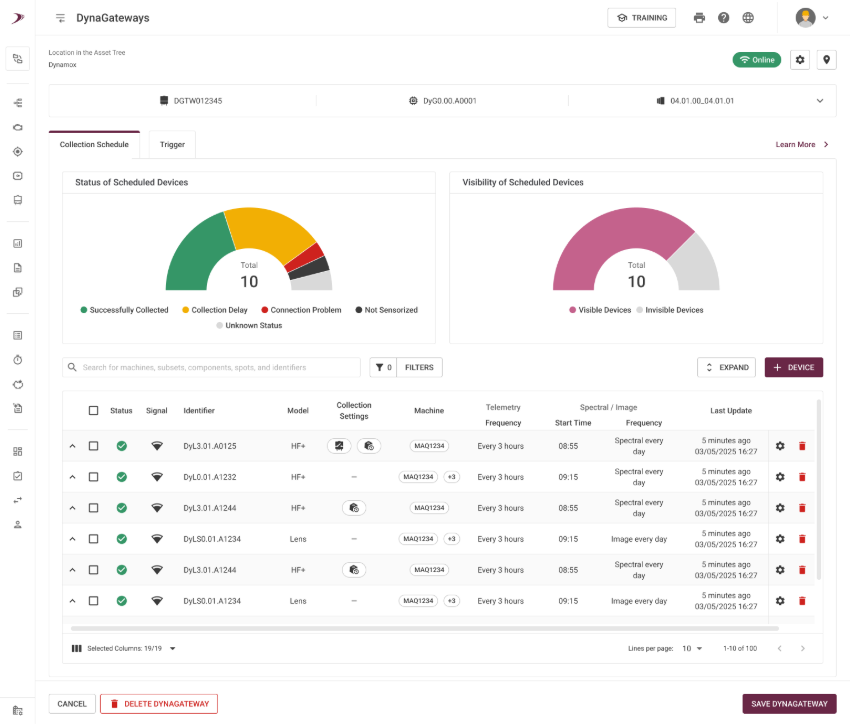
Task: Click the Save DynaGateway button
Action: [789, 704]
